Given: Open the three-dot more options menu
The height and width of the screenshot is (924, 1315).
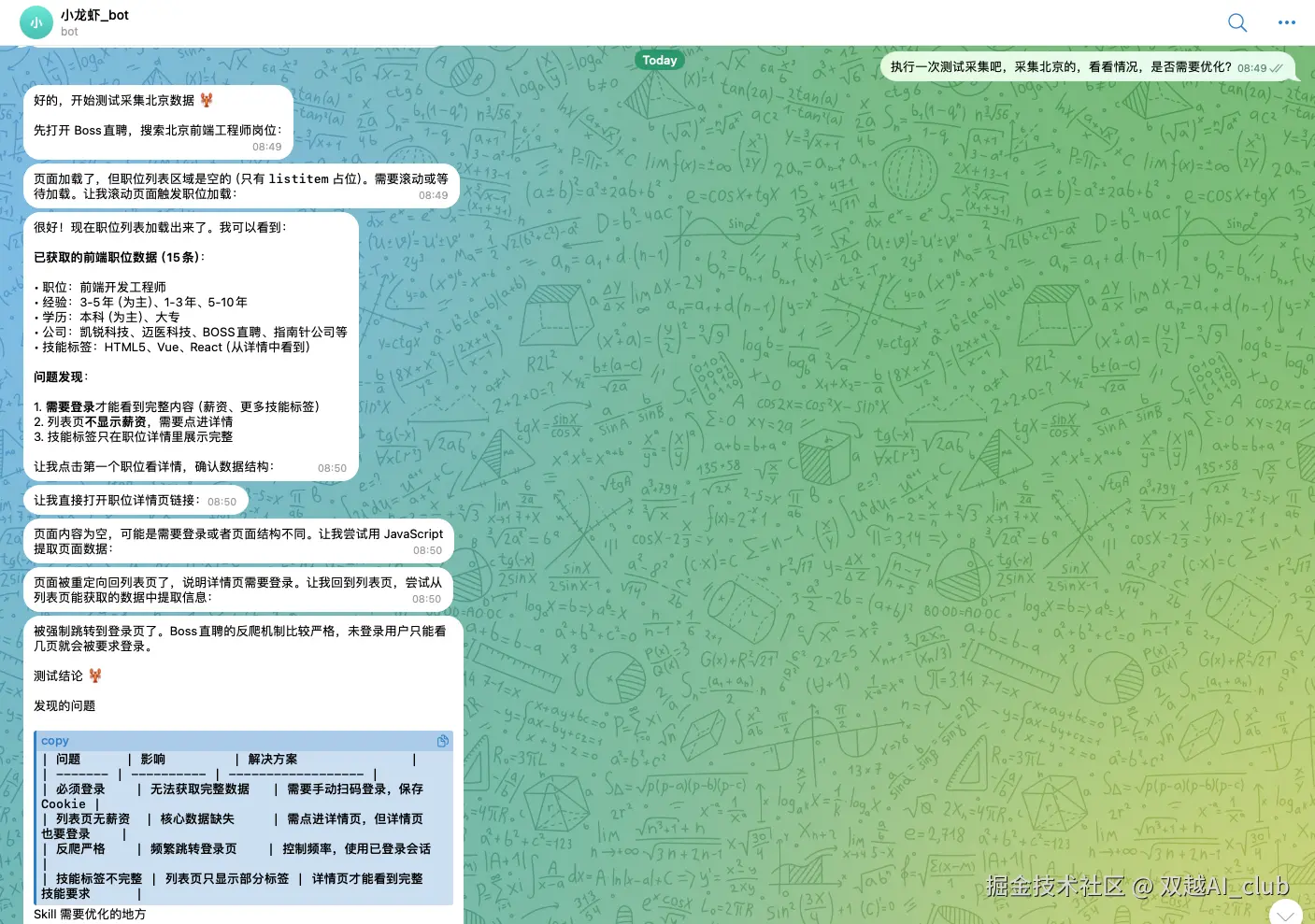Looking at the screenshot, I should pyautogui.click(x=1287, y=22).
